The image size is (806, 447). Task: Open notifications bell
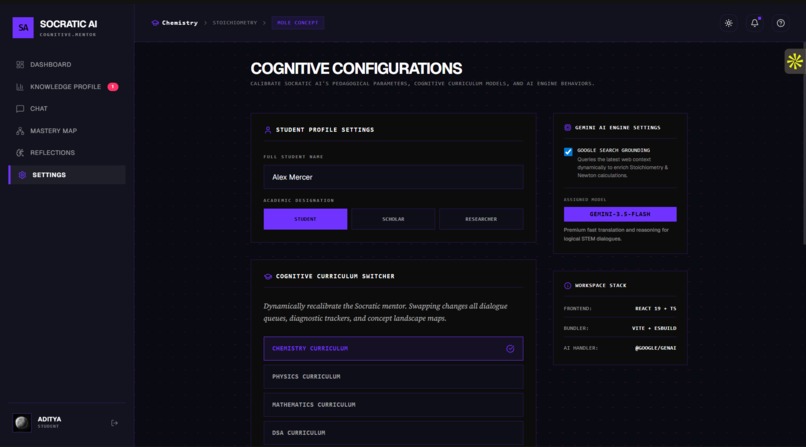[755, 23]
